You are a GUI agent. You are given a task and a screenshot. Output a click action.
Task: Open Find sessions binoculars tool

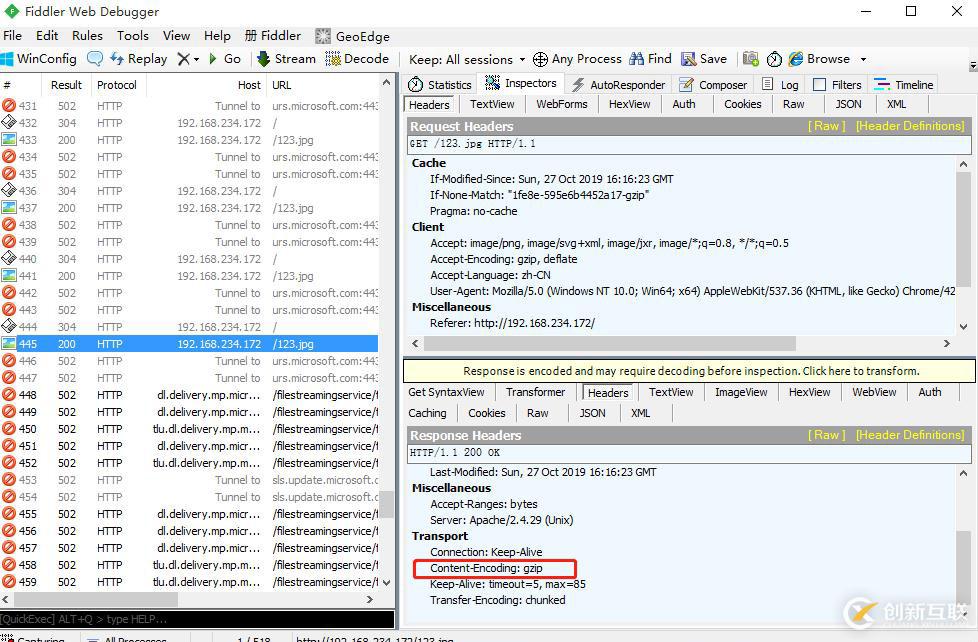point(650,59)
